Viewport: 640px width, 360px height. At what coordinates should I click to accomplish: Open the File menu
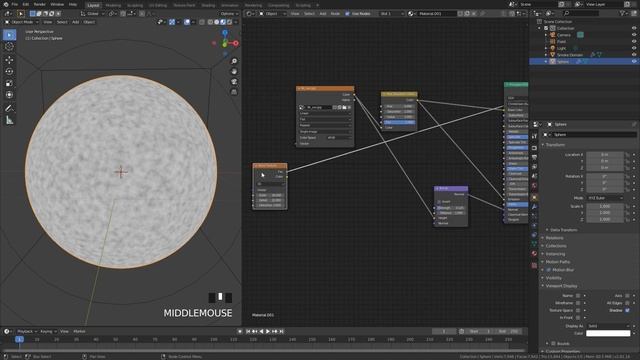pyautogui.click(x=15, y=4)
